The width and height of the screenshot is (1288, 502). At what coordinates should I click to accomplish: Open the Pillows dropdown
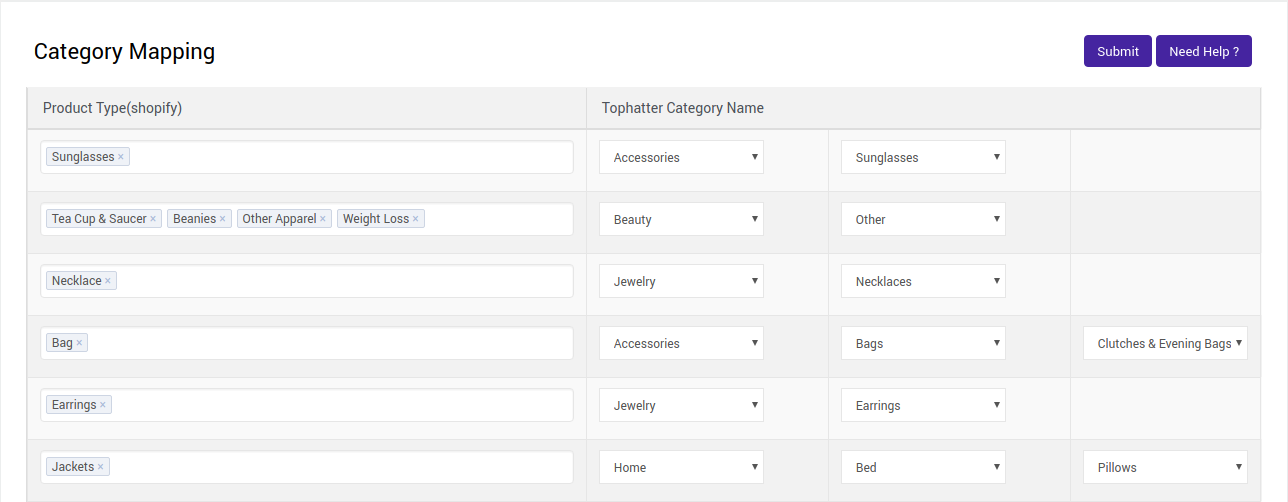pos(1165,467)
